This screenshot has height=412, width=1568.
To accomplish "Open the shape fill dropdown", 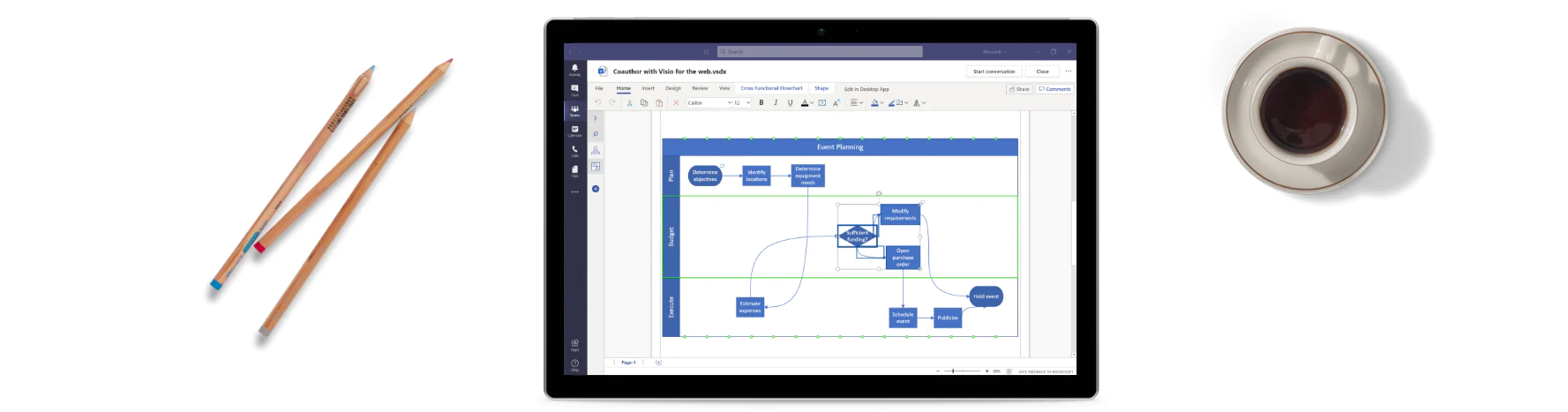I will tap(882, 103).
